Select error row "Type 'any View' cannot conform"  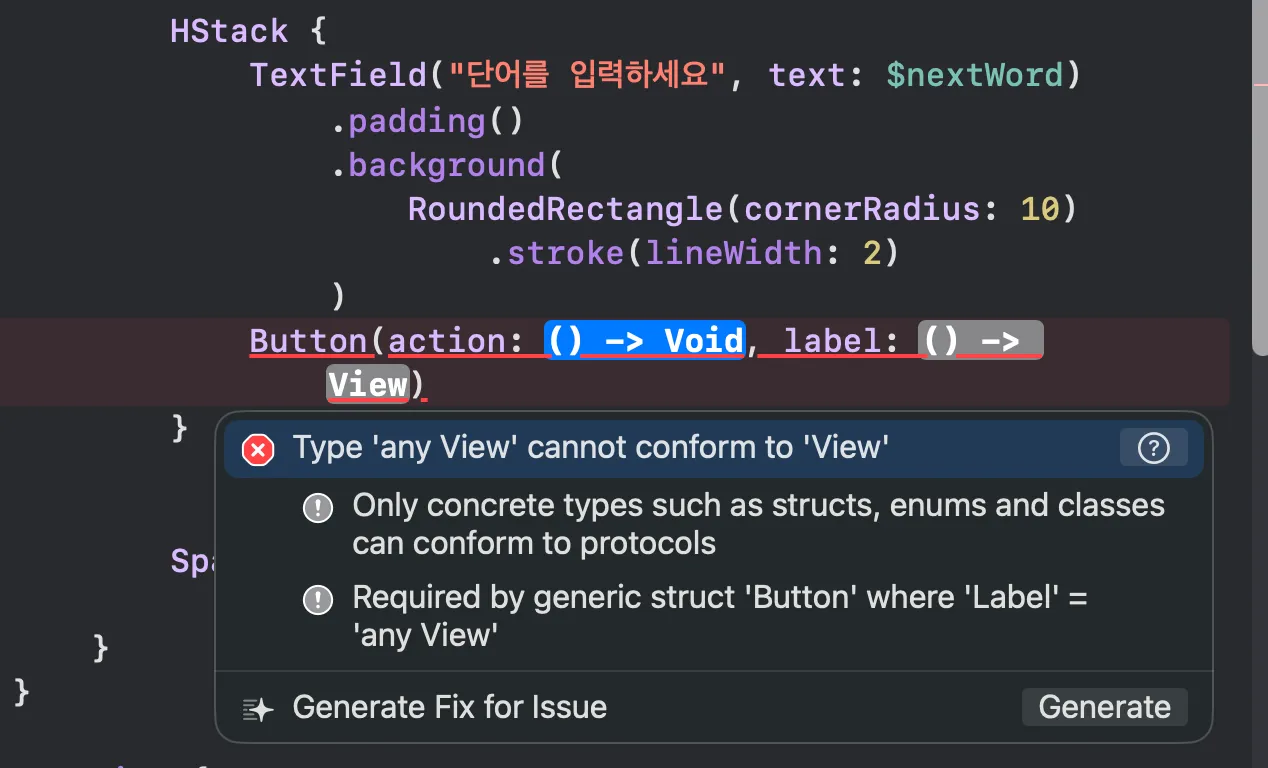click(590, 448)
